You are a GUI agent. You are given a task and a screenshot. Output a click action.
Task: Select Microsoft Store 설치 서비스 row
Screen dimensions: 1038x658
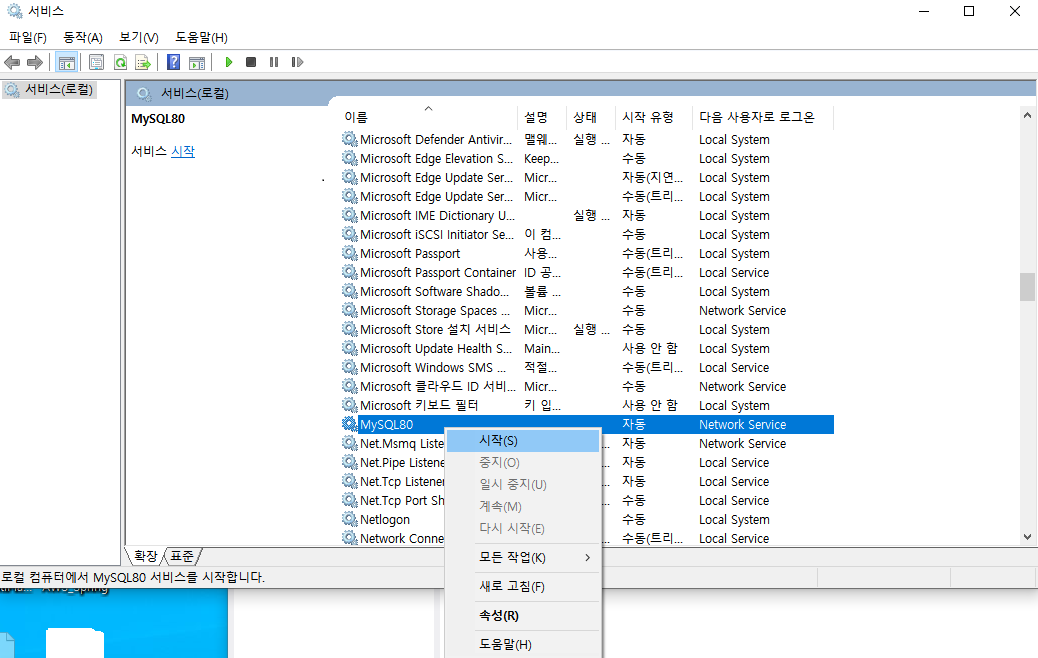tap(587, 329)
